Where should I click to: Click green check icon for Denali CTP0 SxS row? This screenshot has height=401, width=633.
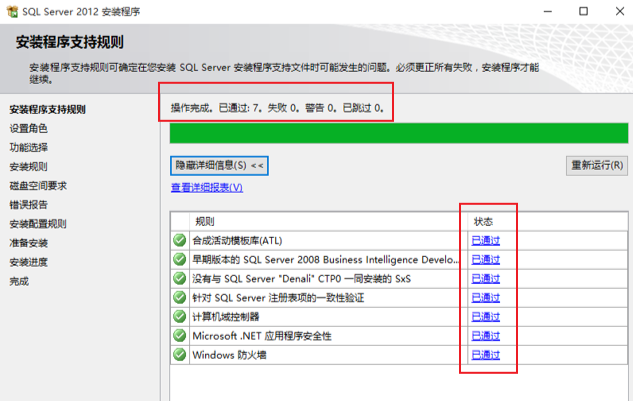coord(180,278)
